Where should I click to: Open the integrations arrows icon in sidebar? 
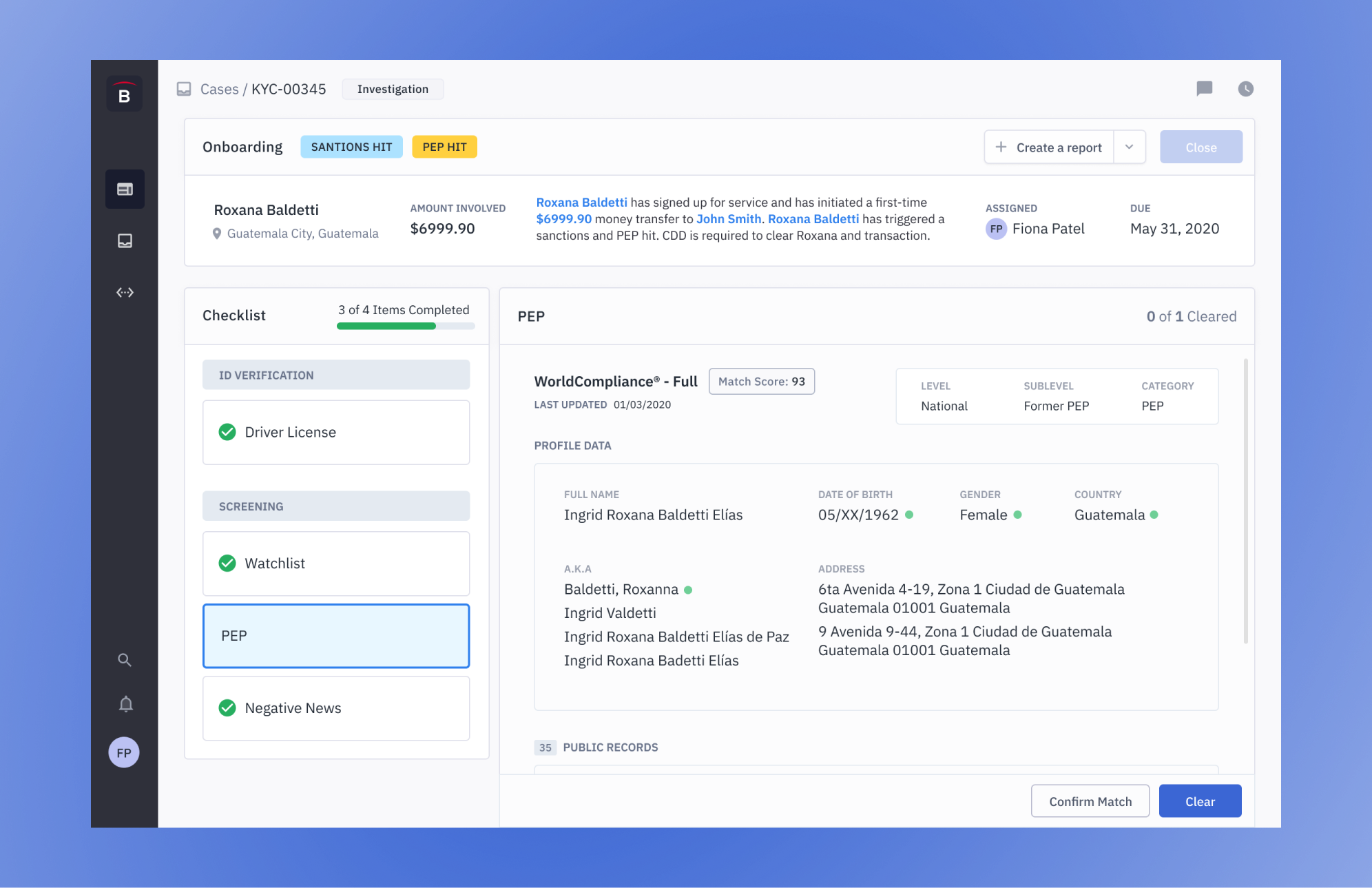coord(125,293)
